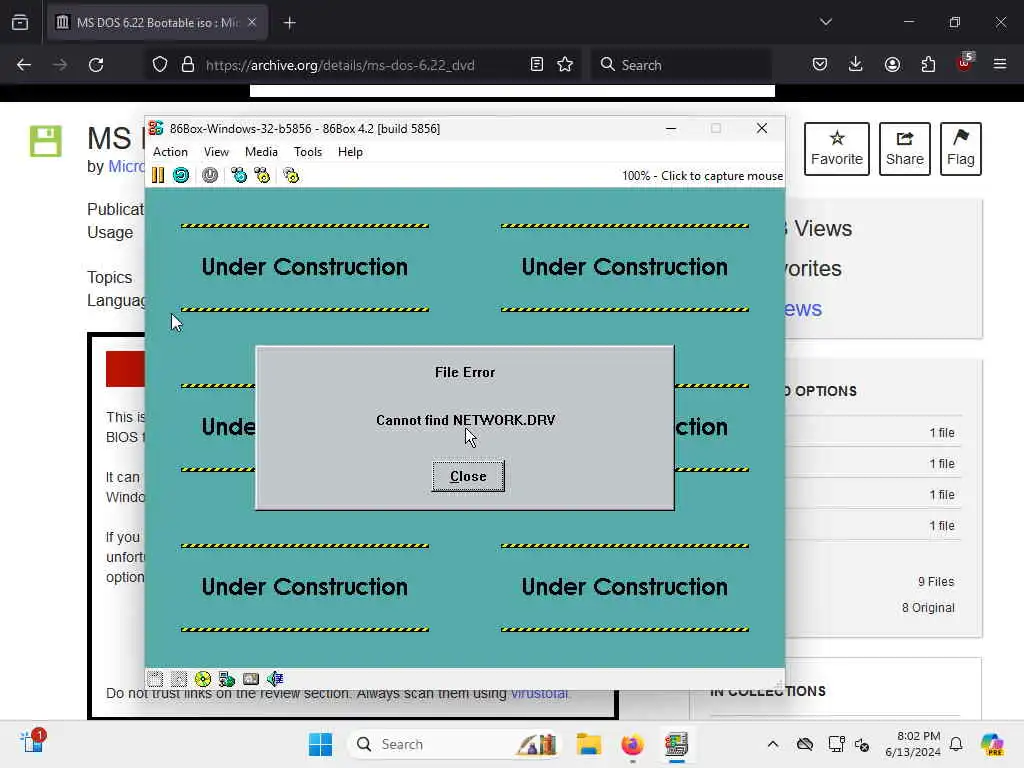Bookmark this page with star icon
Image resolution: width=1024 pixels, height=768 pixels.
tap(565, 64)
